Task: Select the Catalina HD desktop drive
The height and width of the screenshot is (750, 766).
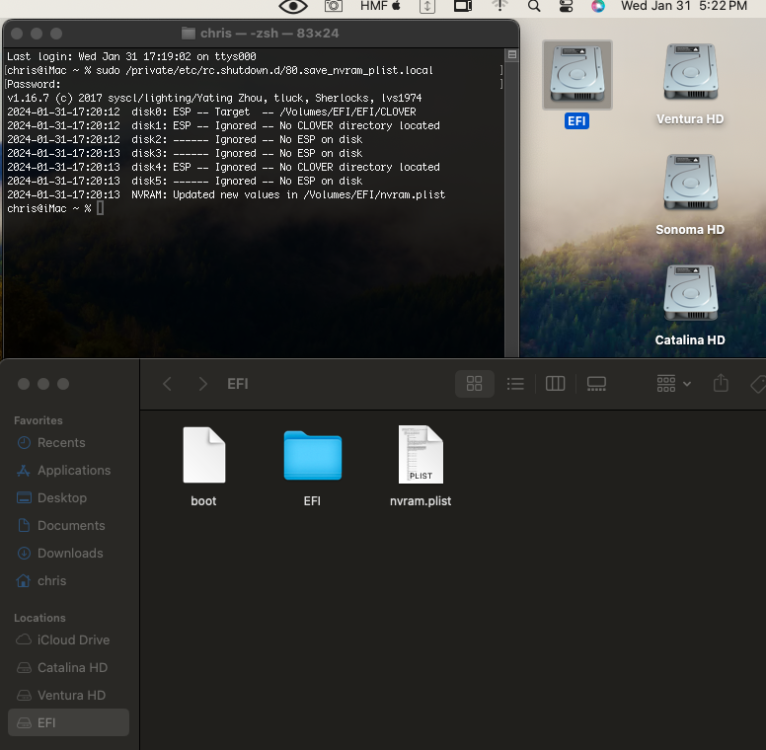Action: point(690,293)
